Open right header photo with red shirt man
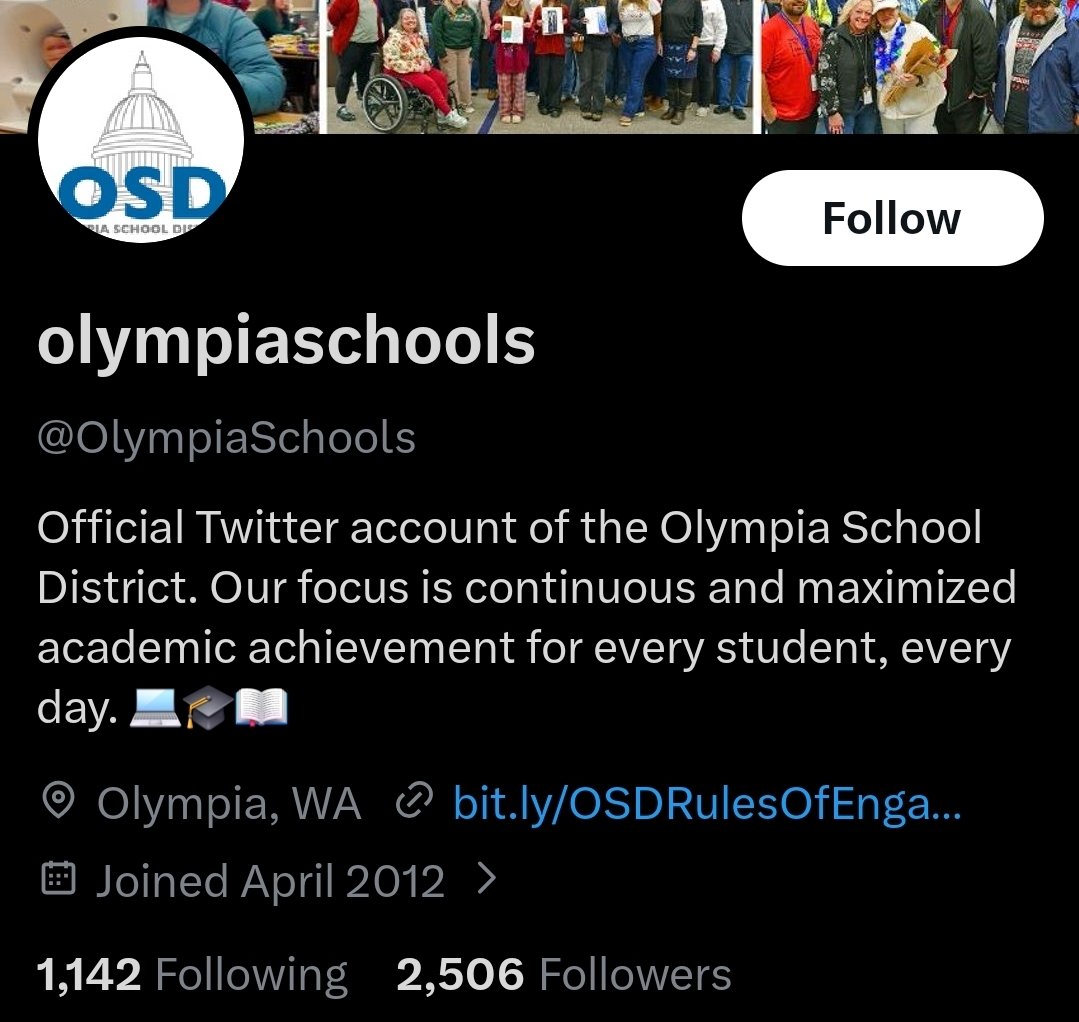The width and height of the screenshot is (1079, 1022). pyautogui.click(x=920, y=67)
